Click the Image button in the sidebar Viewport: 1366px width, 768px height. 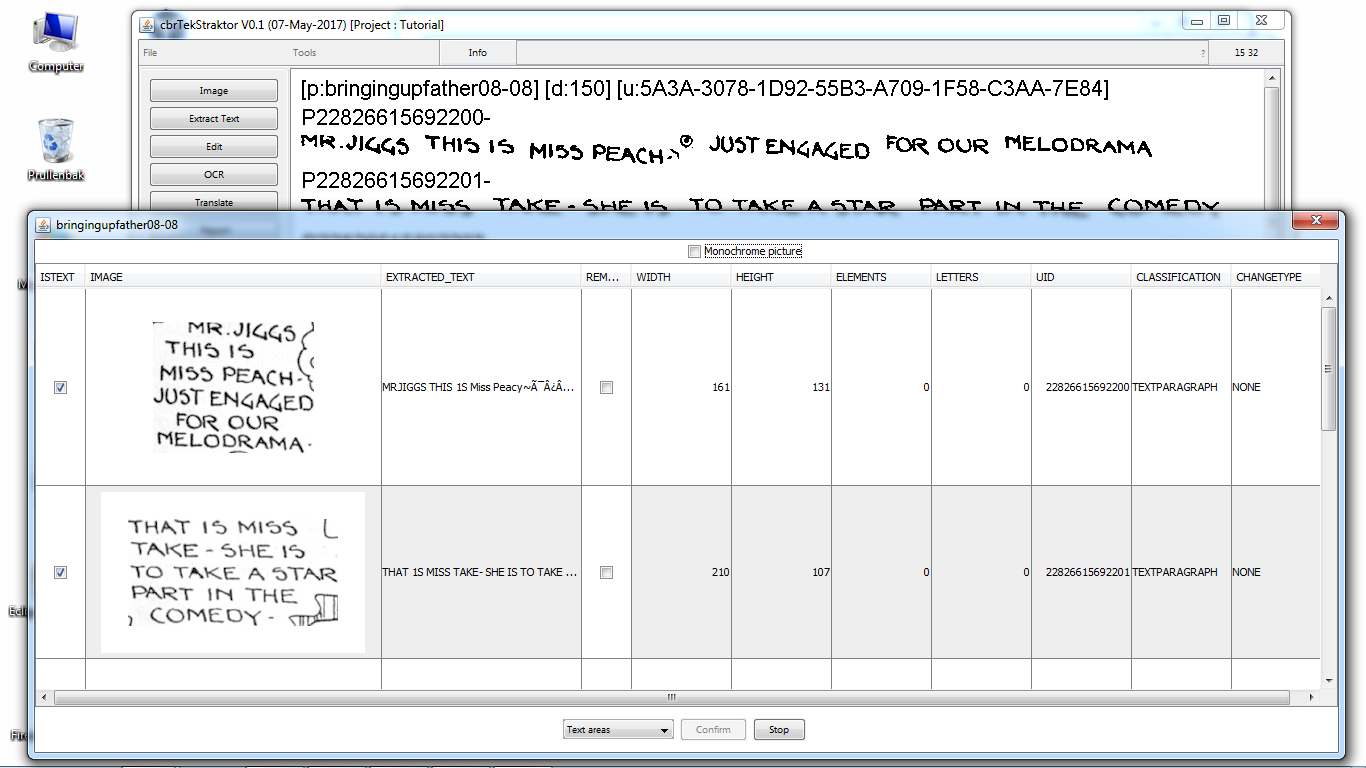point(214,91)
